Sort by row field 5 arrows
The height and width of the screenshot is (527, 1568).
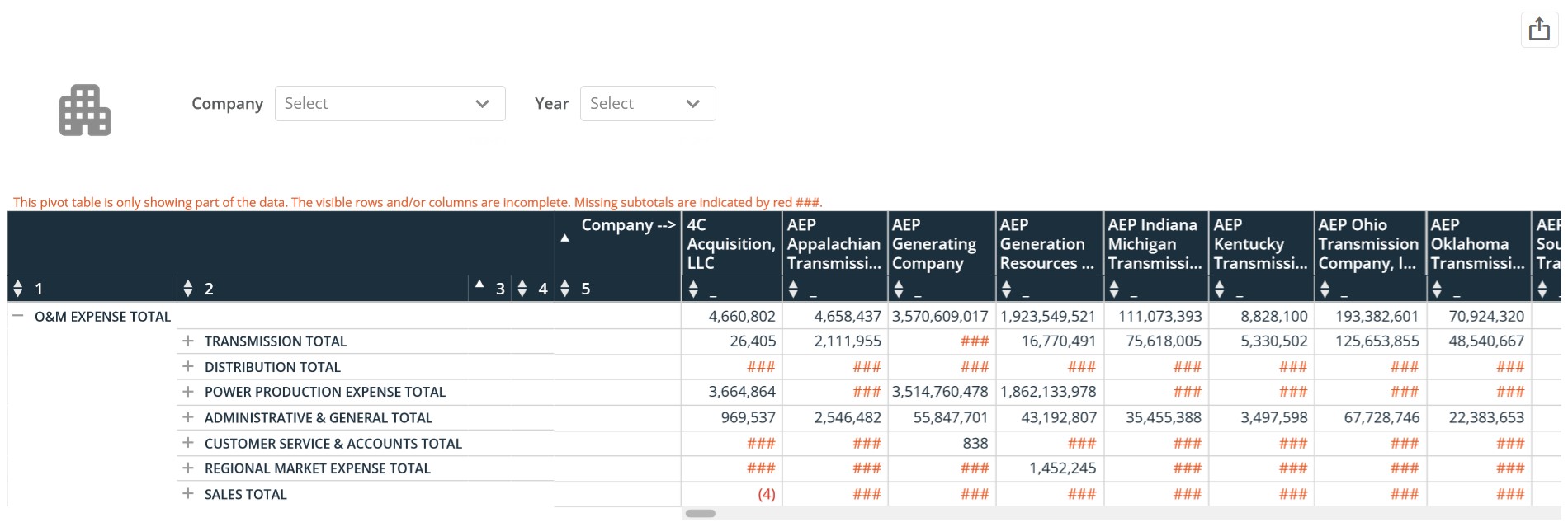pyautogui.click(x=564, y=289)
